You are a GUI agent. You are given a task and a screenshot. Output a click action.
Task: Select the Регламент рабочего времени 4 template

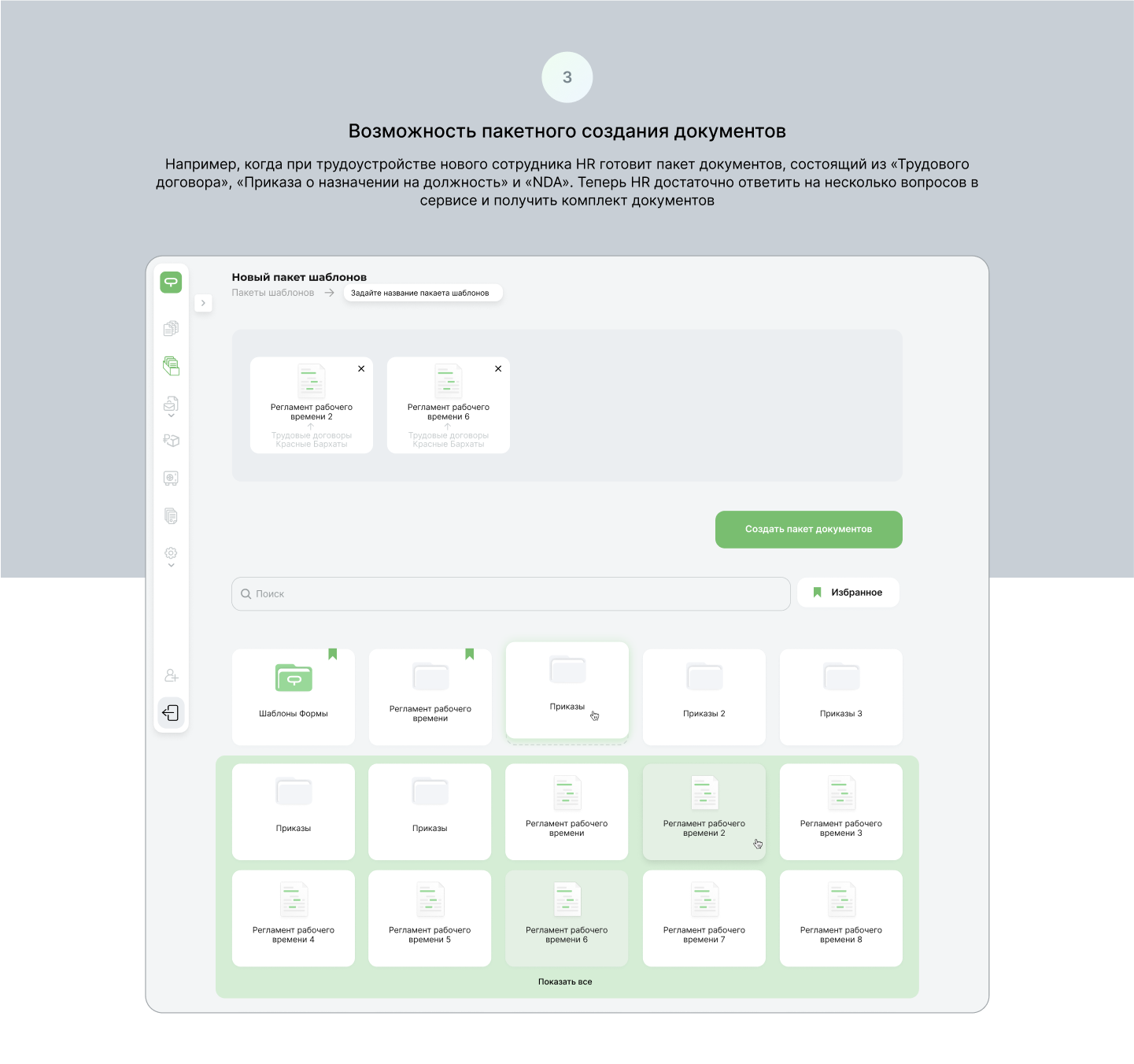[x=294, y=918]
